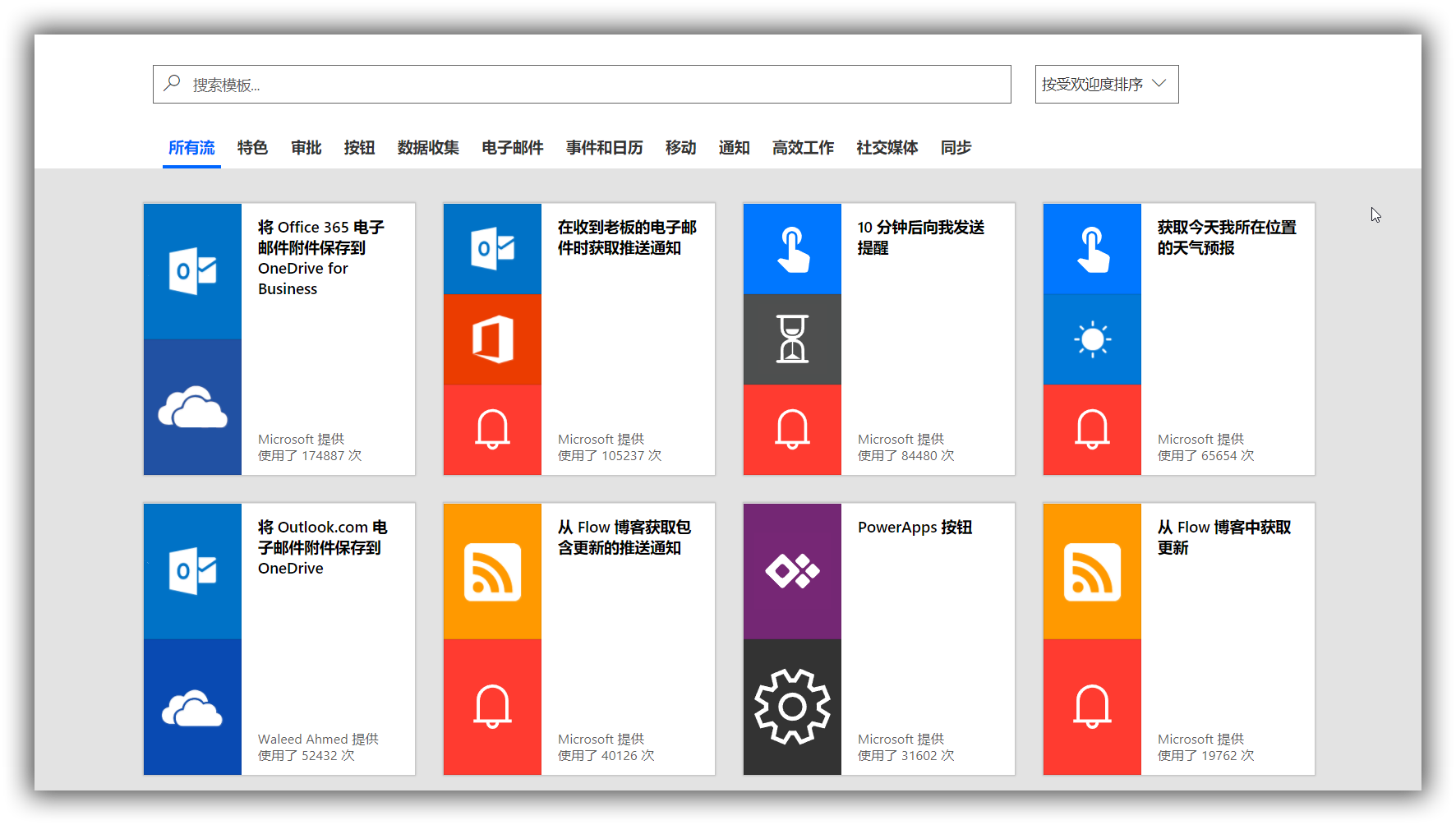Viewport: 1456px width, 825px height.
Task: Click the sun weather icon
Action: (x=1092, y=339)
